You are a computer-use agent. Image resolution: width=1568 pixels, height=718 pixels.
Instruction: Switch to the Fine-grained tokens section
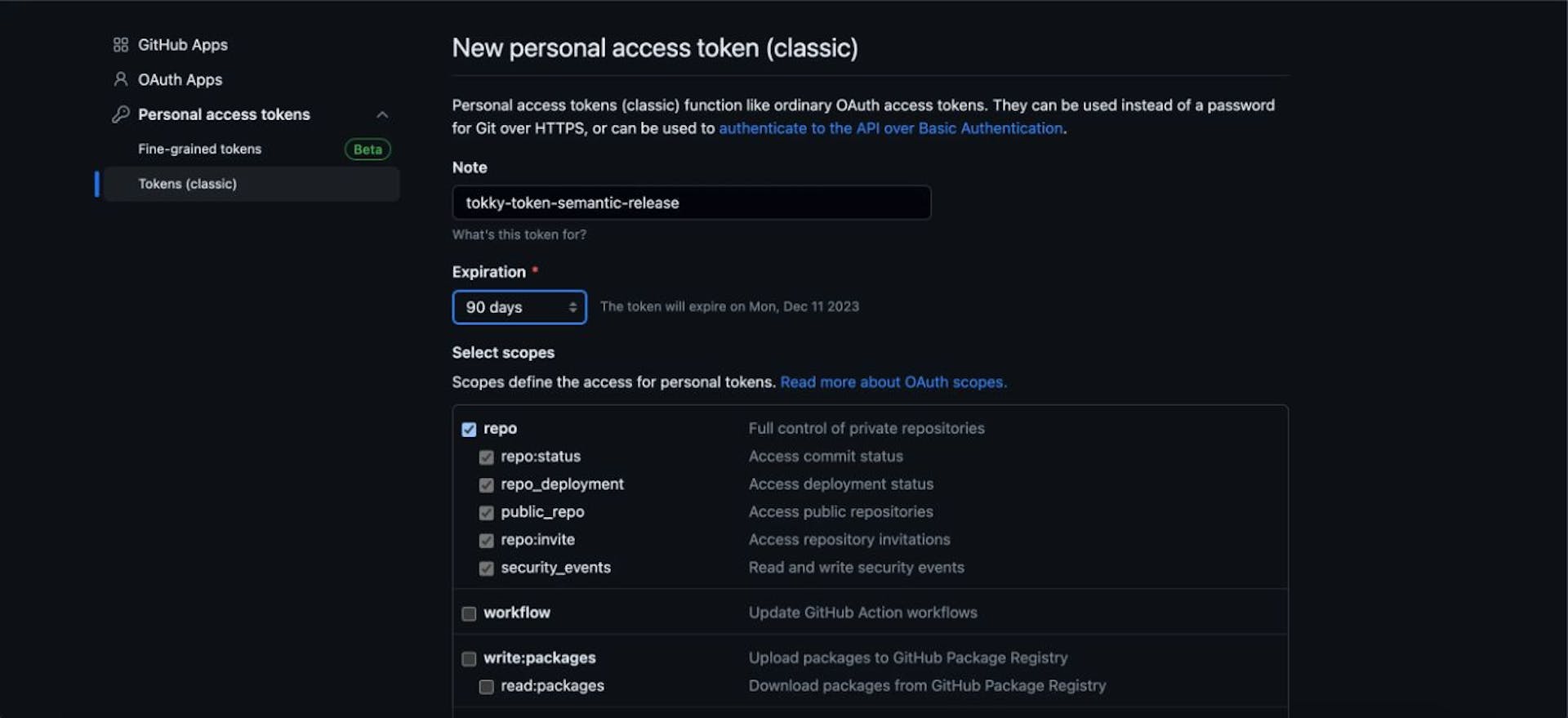(199, 149)
